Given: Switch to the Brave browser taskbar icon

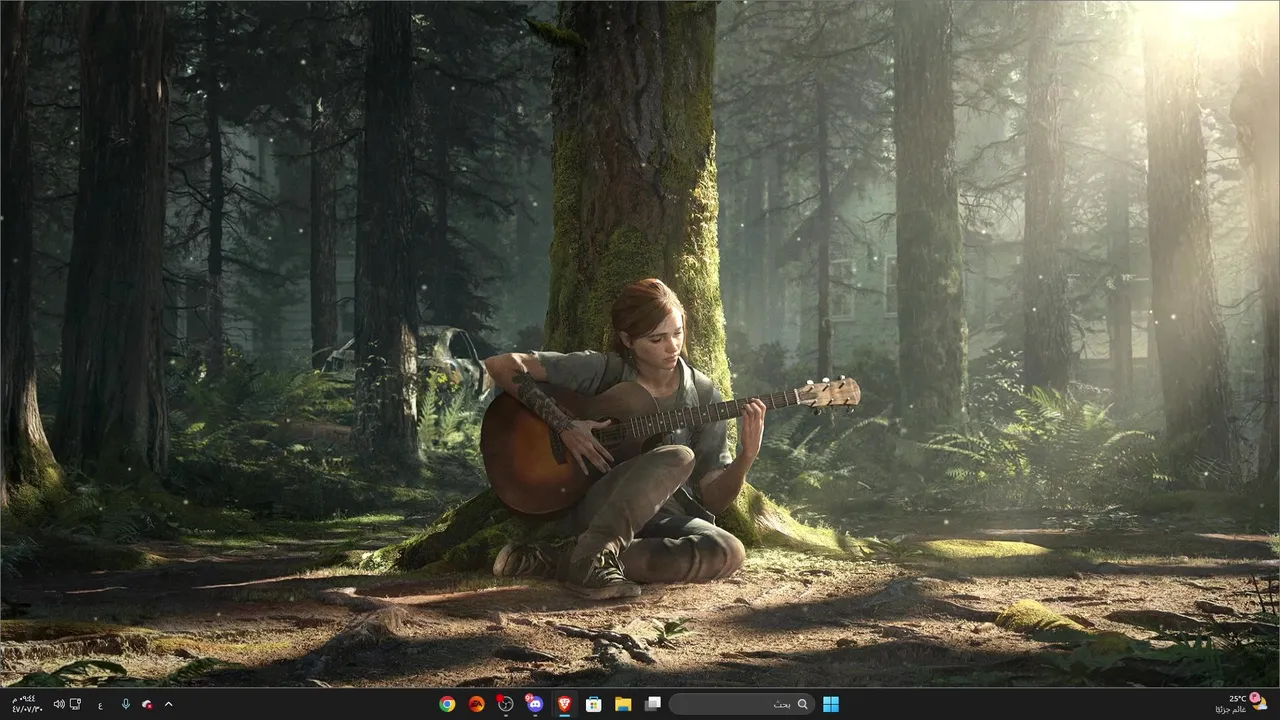Looking at the screenshot, I should pos(564,704).
